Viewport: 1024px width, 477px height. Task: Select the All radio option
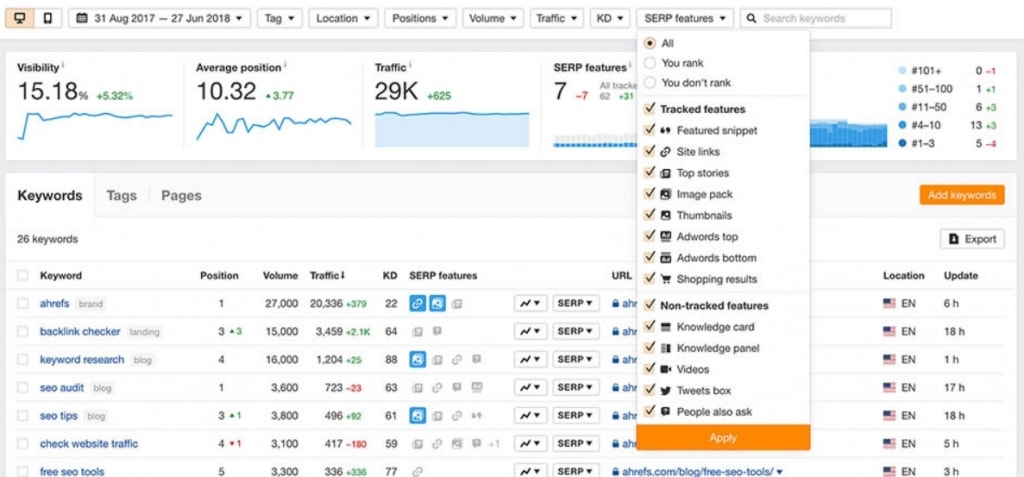[x=649, y=43]
